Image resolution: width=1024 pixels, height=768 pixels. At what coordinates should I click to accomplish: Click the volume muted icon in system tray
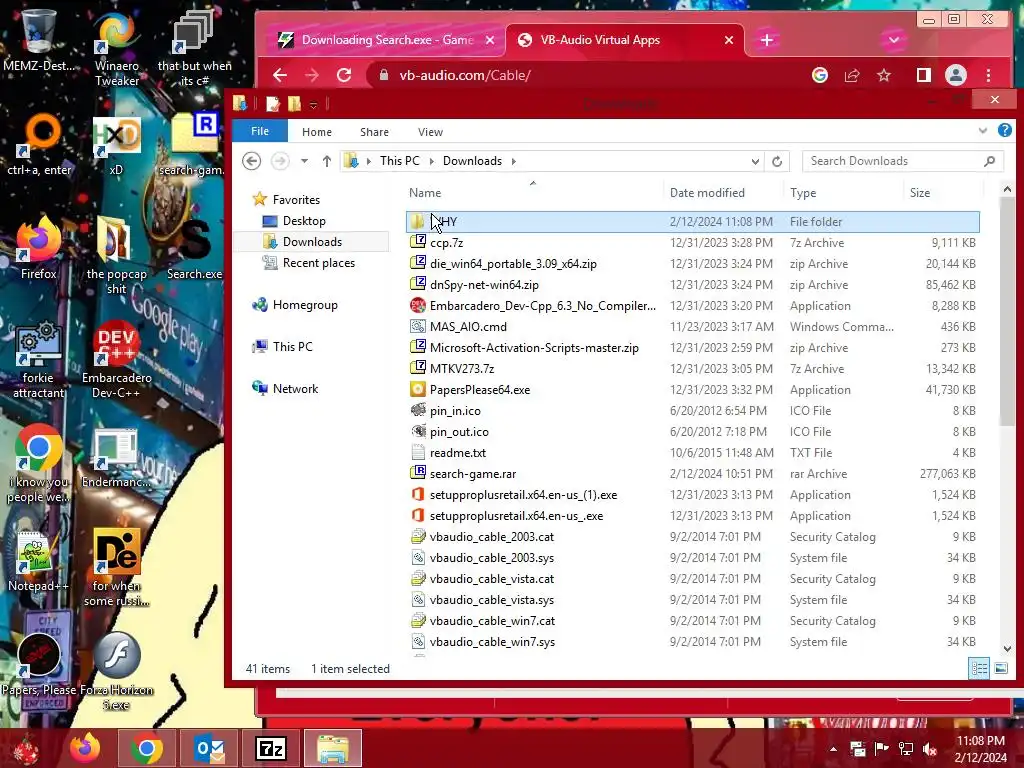point(930,748)
